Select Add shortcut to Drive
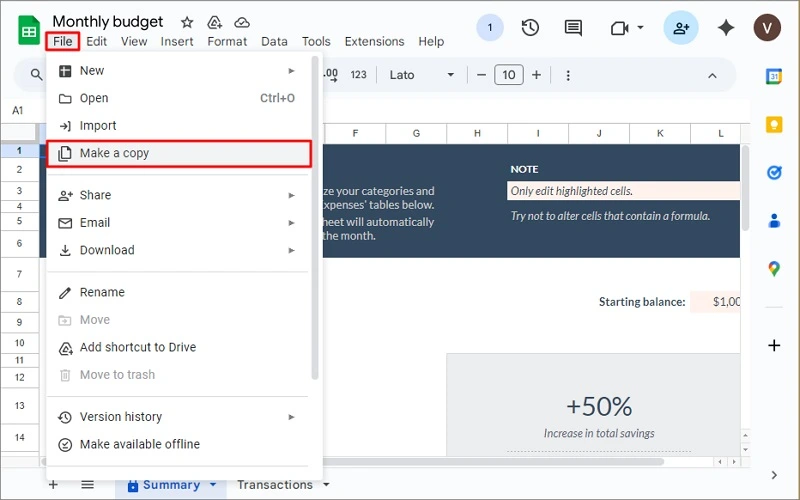This screenshot has height=500, width=800. [x=179, y=347]
